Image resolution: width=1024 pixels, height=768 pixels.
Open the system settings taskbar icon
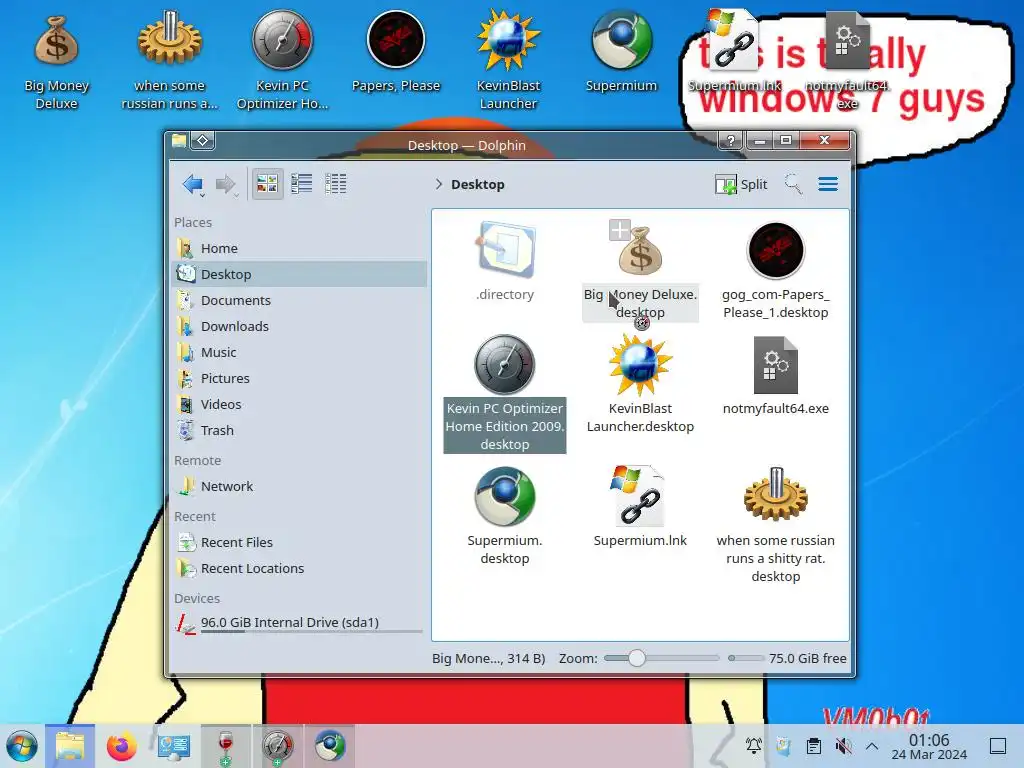pos(174,746)
